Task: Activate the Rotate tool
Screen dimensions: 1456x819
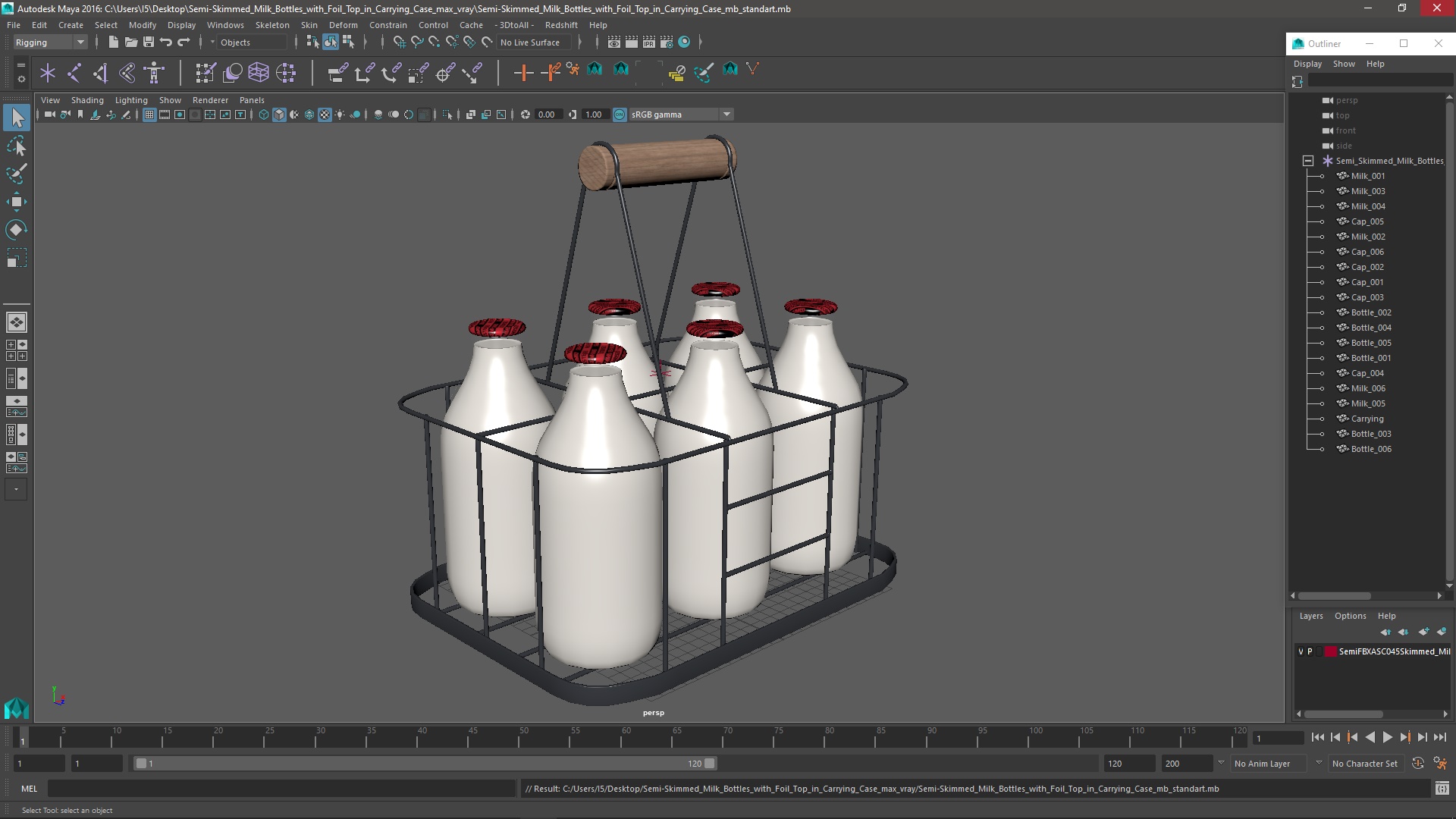Action: [17, 230]
